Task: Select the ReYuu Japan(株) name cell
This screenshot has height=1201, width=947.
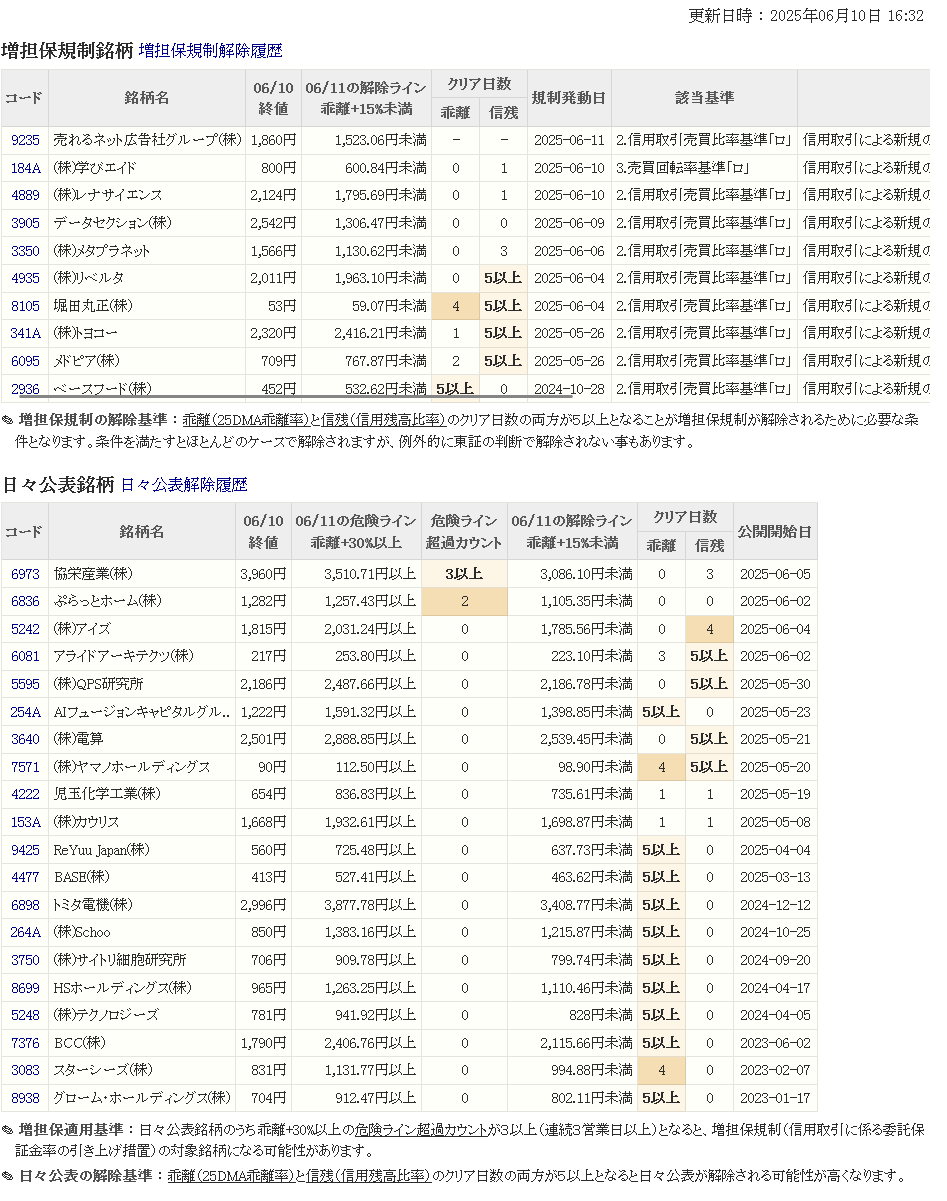Action: click(142, 850)
